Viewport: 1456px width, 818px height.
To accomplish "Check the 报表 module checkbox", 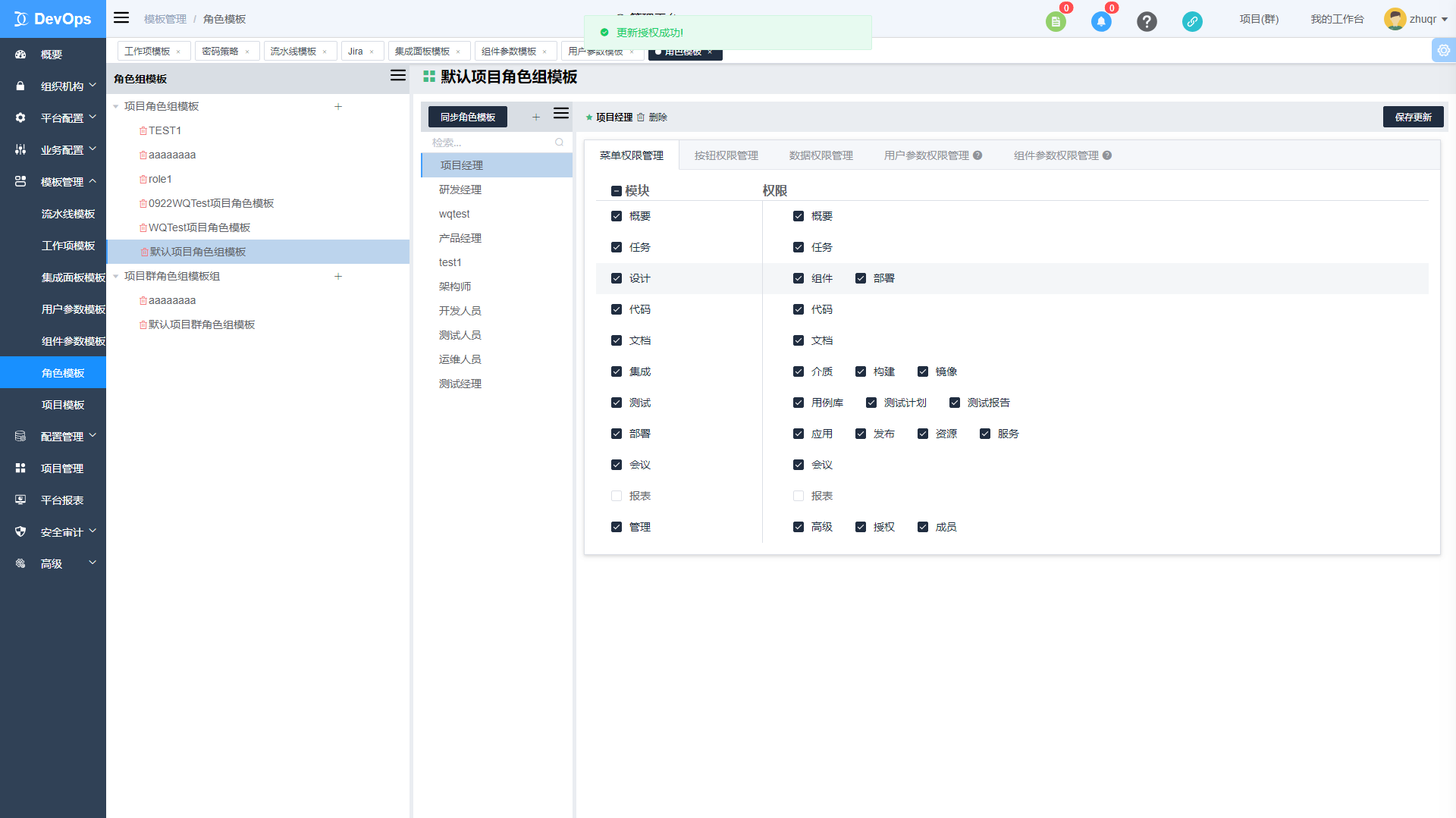I will [x=617, y=496].
